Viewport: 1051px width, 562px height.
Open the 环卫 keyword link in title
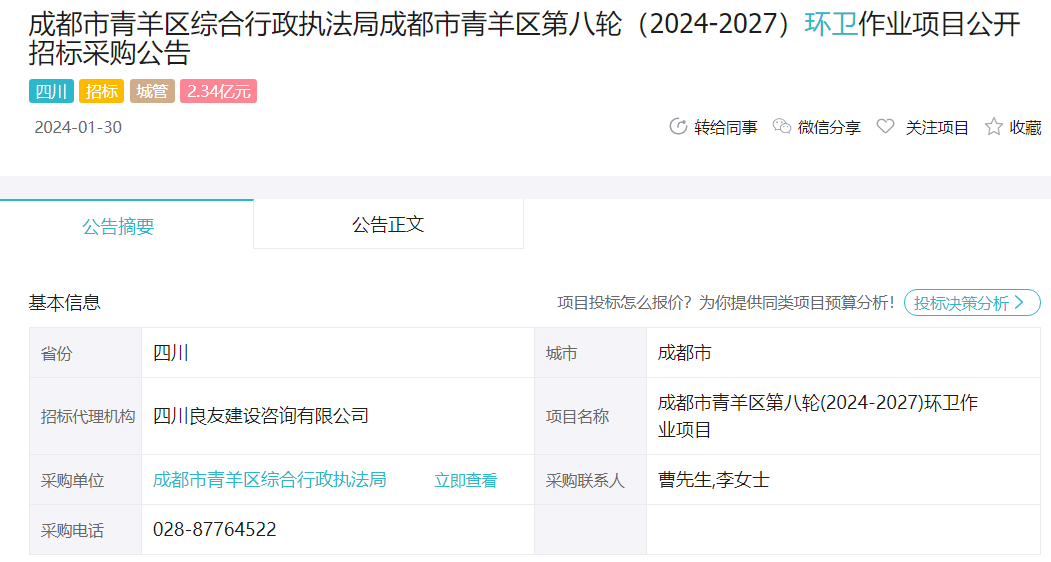coord(831,24)
